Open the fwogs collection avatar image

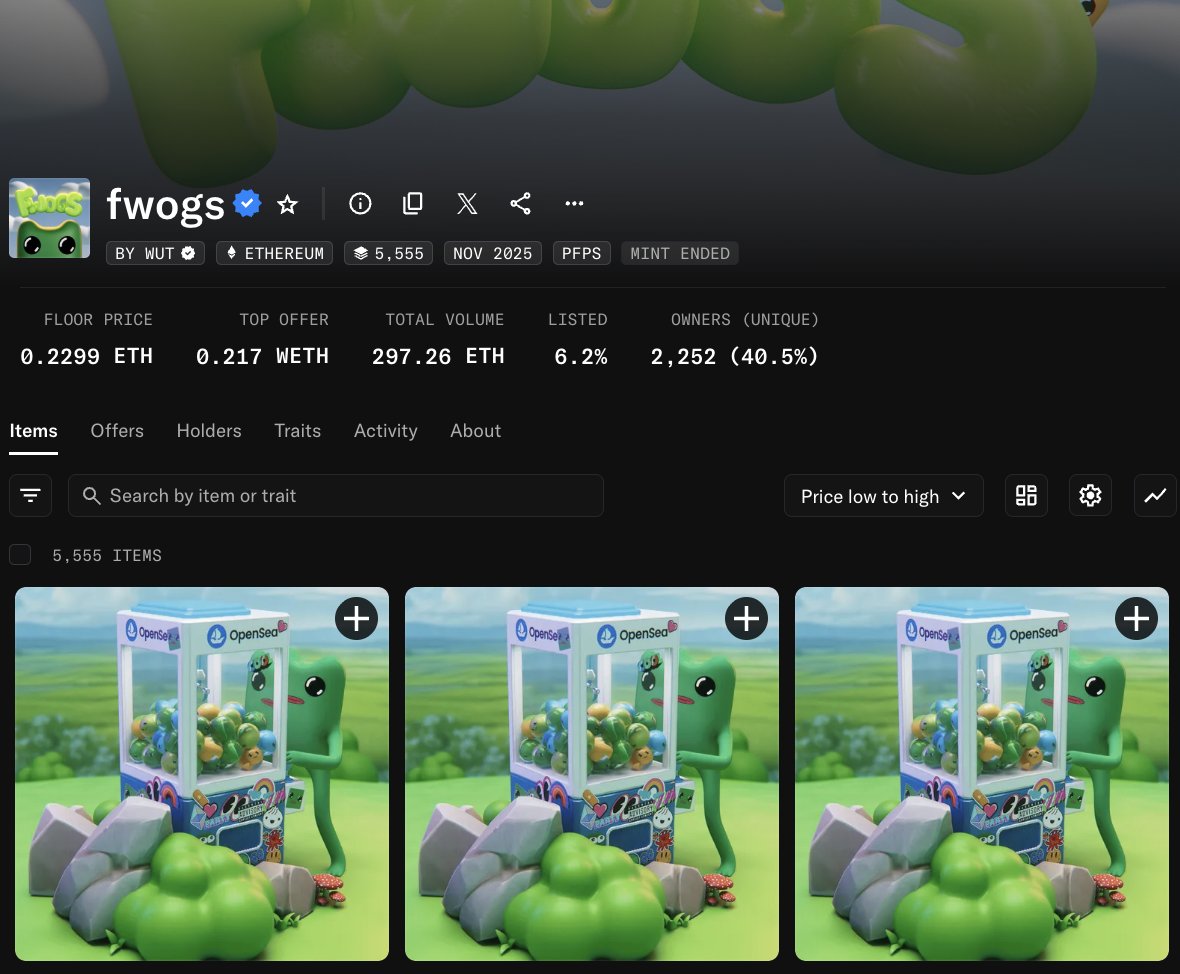pos(50,218)
